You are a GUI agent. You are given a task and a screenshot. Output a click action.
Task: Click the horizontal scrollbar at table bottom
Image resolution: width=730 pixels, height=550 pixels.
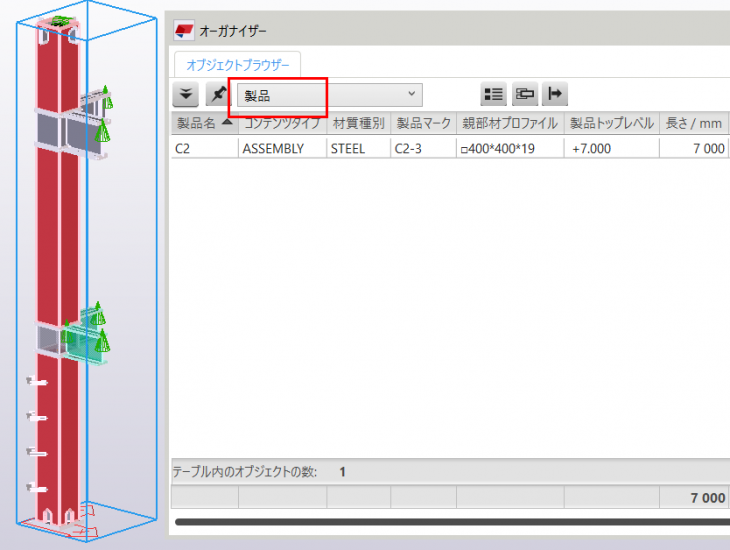tap(452, 522)
